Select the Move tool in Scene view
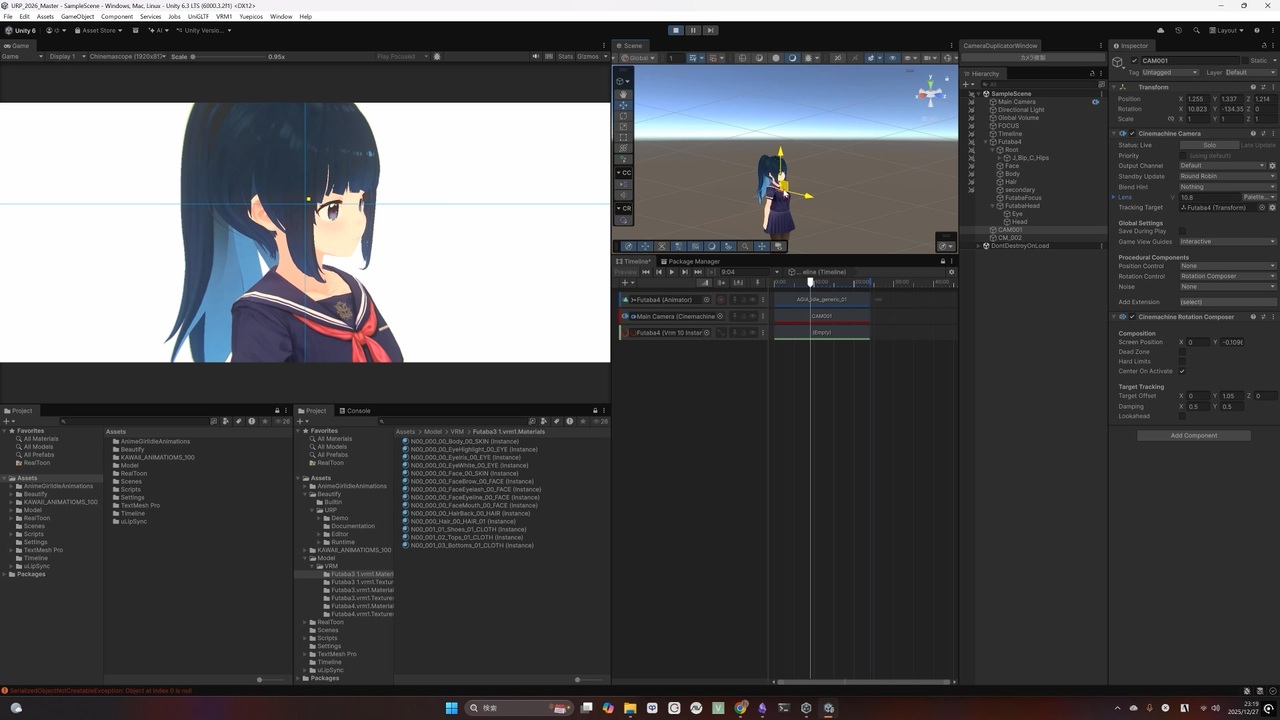1280x720 pixels. point(623,105)
